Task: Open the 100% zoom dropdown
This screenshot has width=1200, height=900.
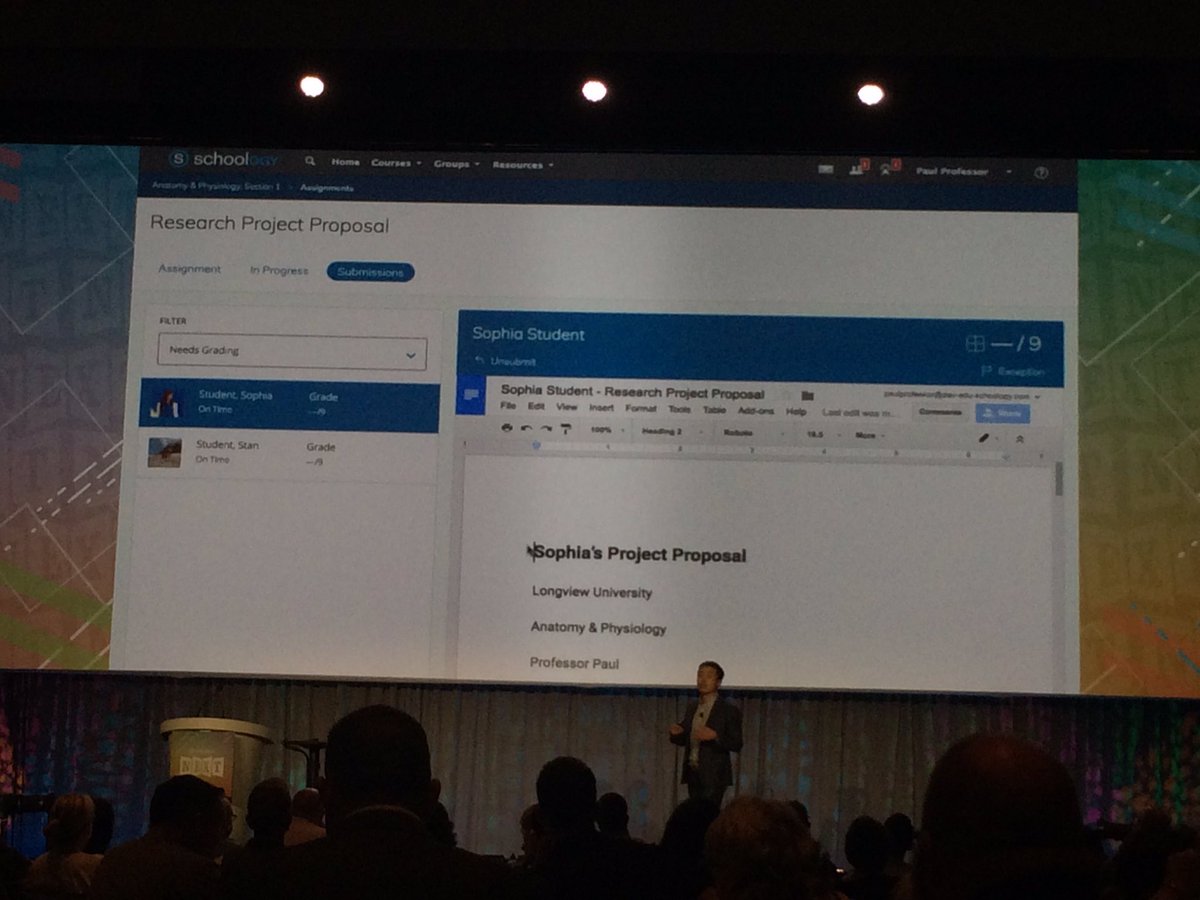Action: click(x=607, y=430)
